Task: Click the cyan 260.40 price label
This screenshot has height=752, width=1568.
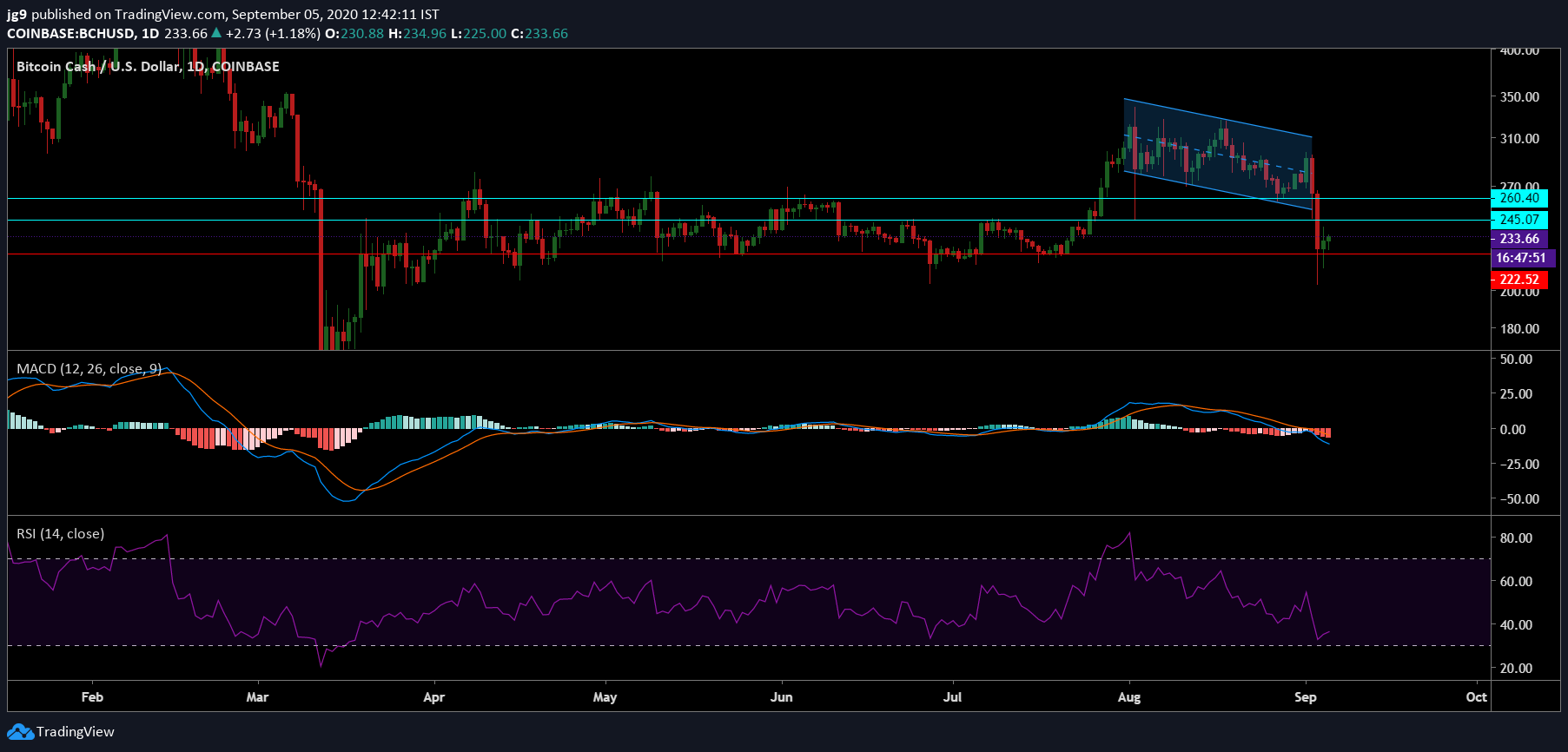Action: point(1518,198)
